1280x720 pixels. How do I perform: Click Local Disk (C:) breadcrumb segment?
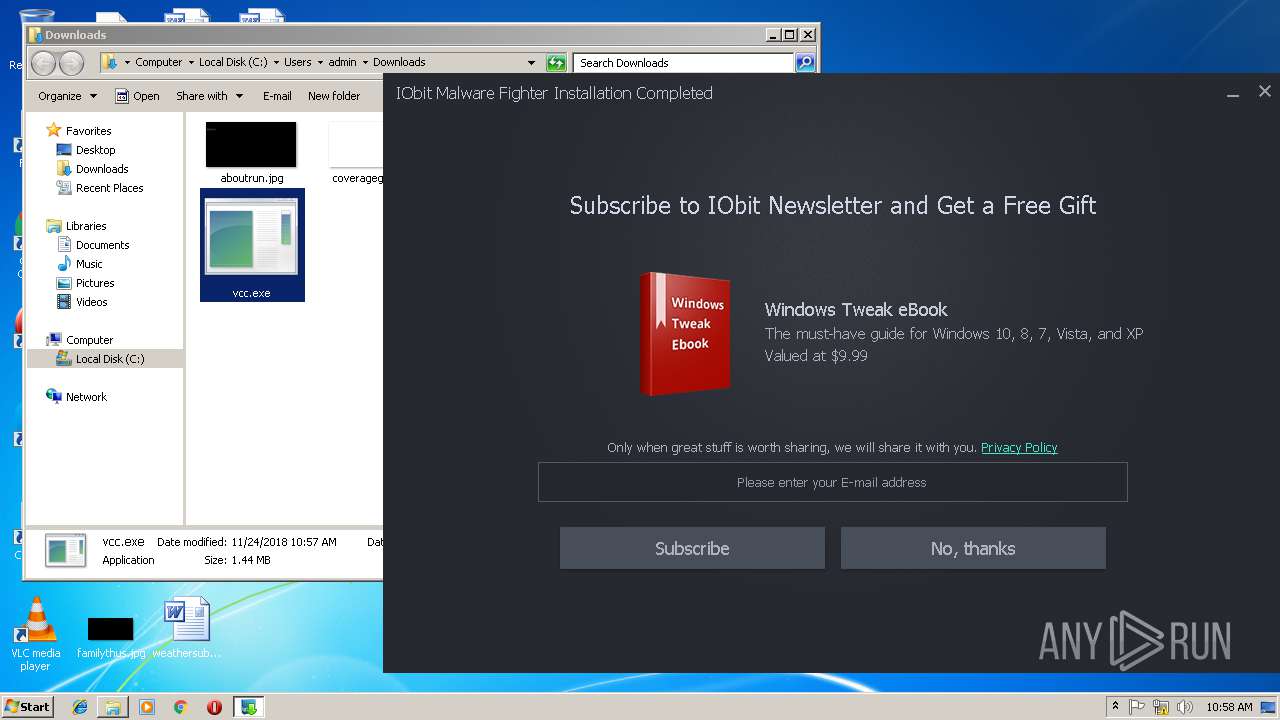point(233,62)
